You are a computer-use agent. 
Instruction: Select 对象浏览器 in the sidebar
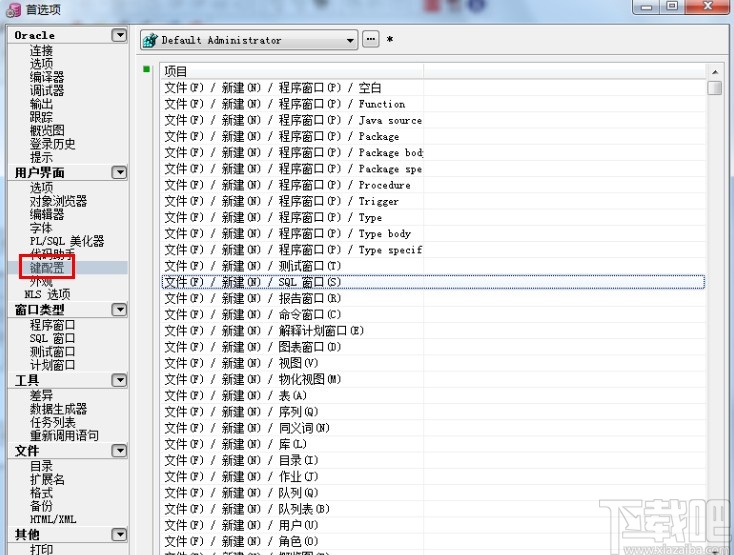58,201
